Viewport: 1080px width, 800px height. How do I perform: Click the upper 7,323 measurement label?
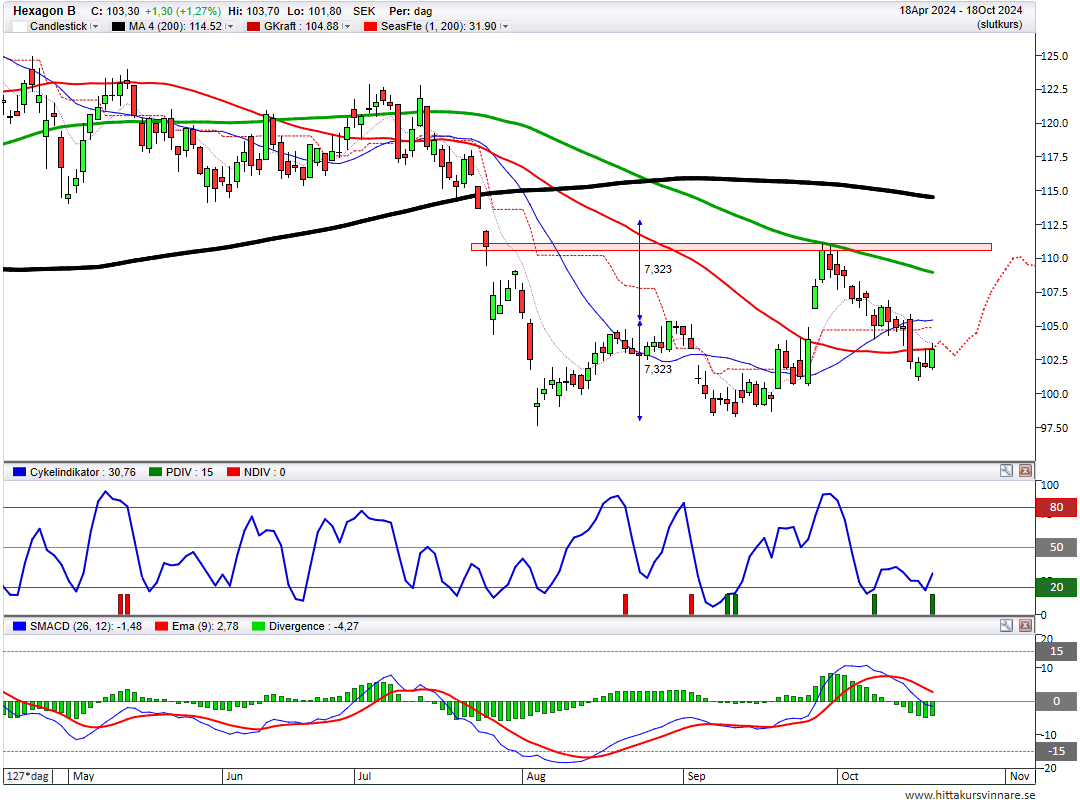point(658,269)
